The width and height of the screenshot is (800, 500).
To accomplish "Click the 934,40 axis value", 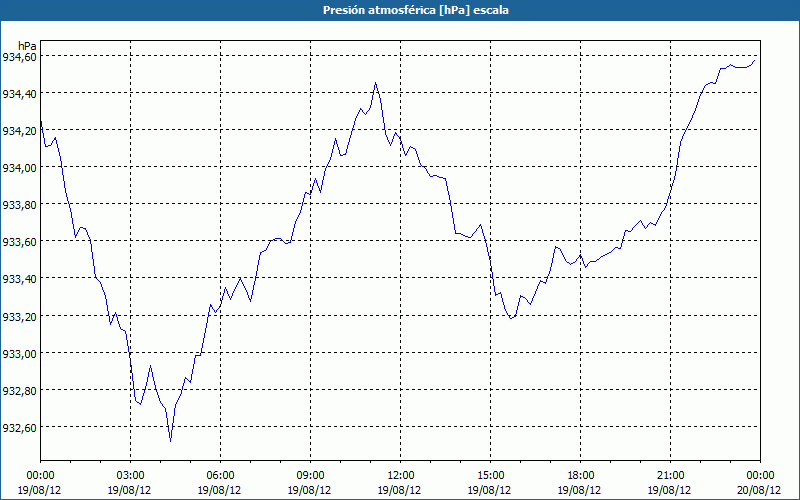I will tap(19, 94).
